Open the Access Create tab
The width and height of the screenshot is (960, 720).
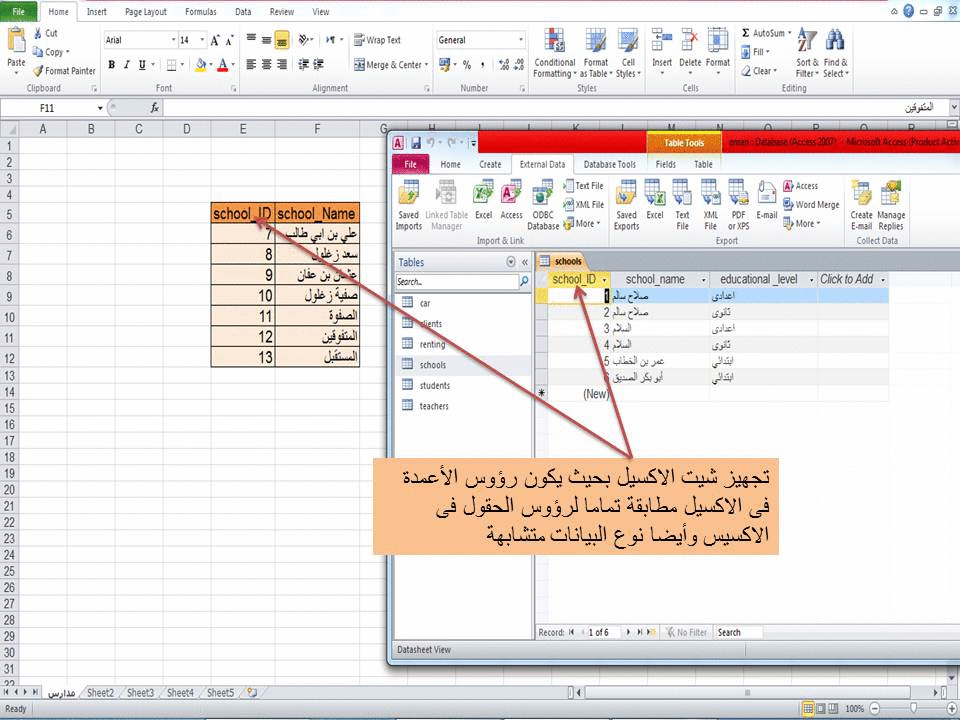(490, 164)
